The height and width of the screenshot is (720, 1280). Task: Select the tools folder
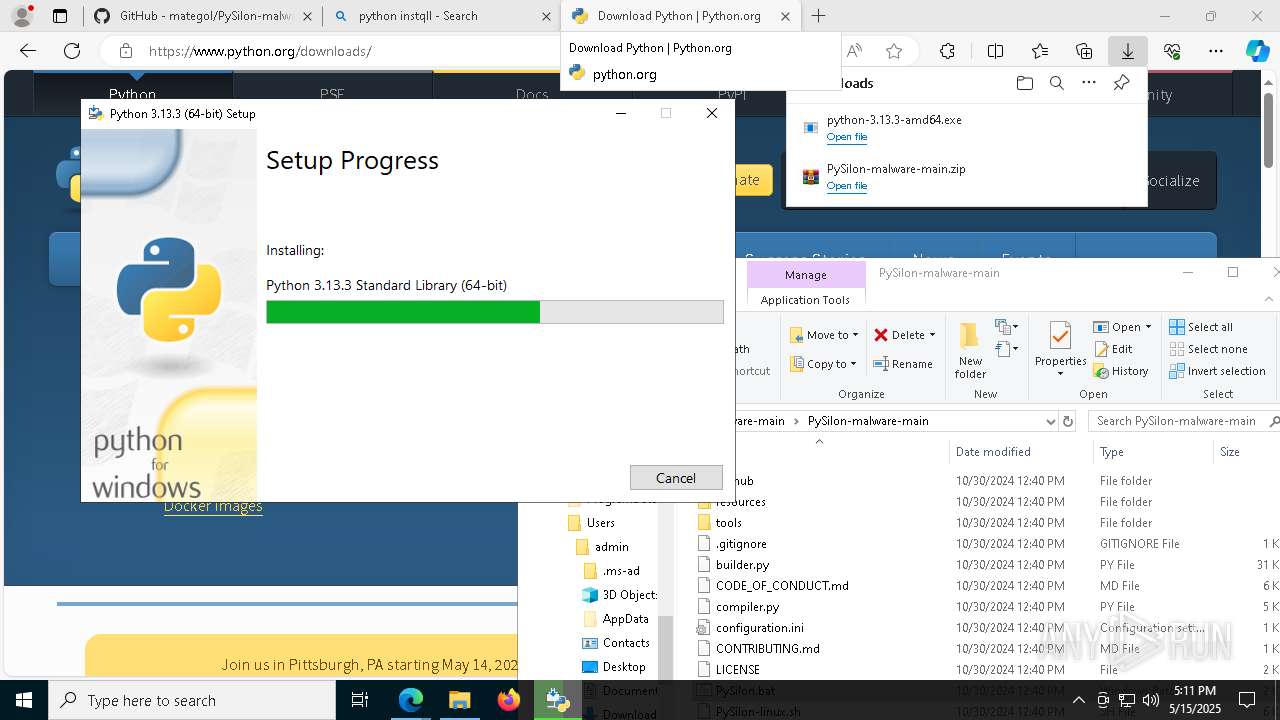(x=728, y=523)
